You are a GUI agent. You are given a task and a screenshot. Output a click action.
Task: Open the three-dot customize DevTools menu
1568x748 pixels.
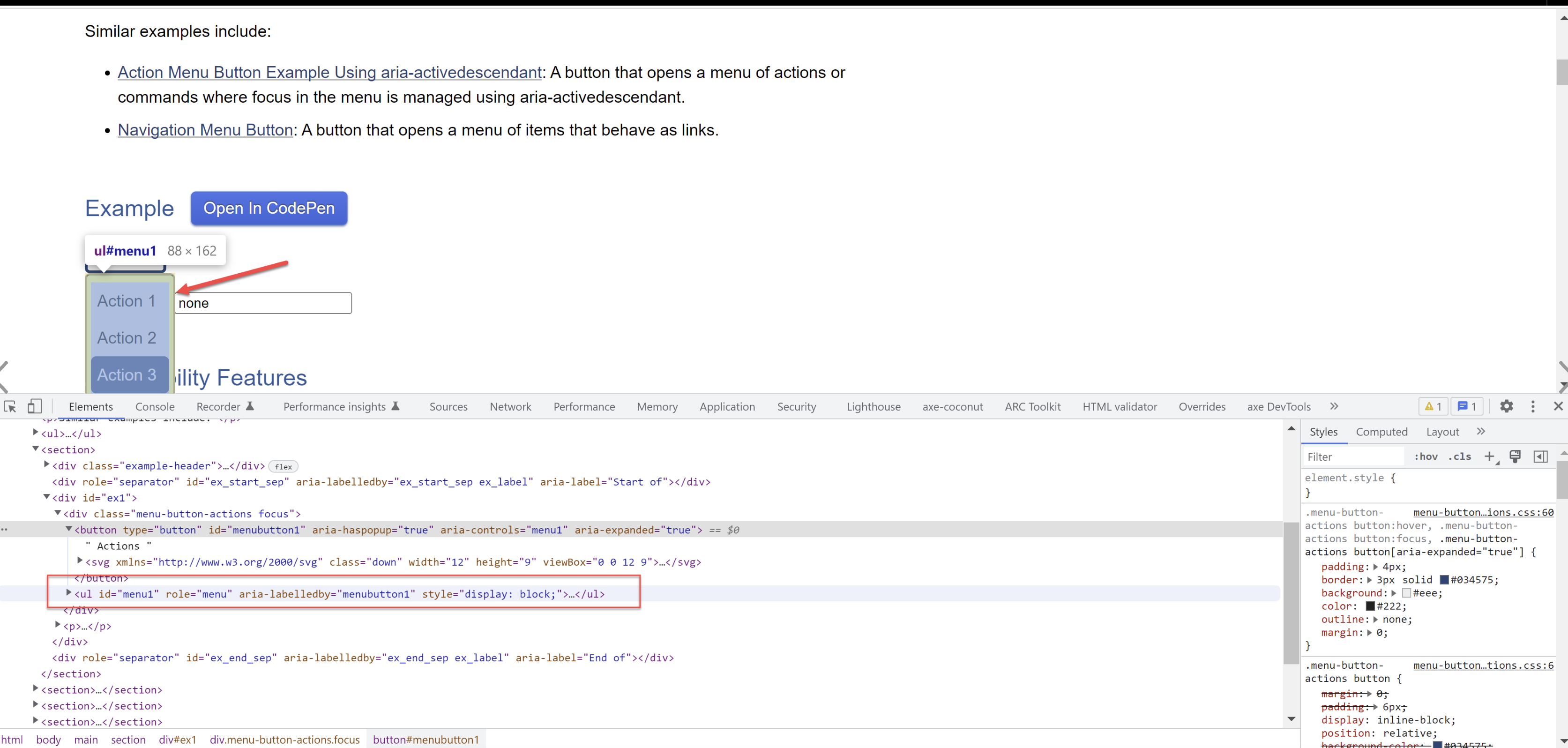[x=1533, y=406]
